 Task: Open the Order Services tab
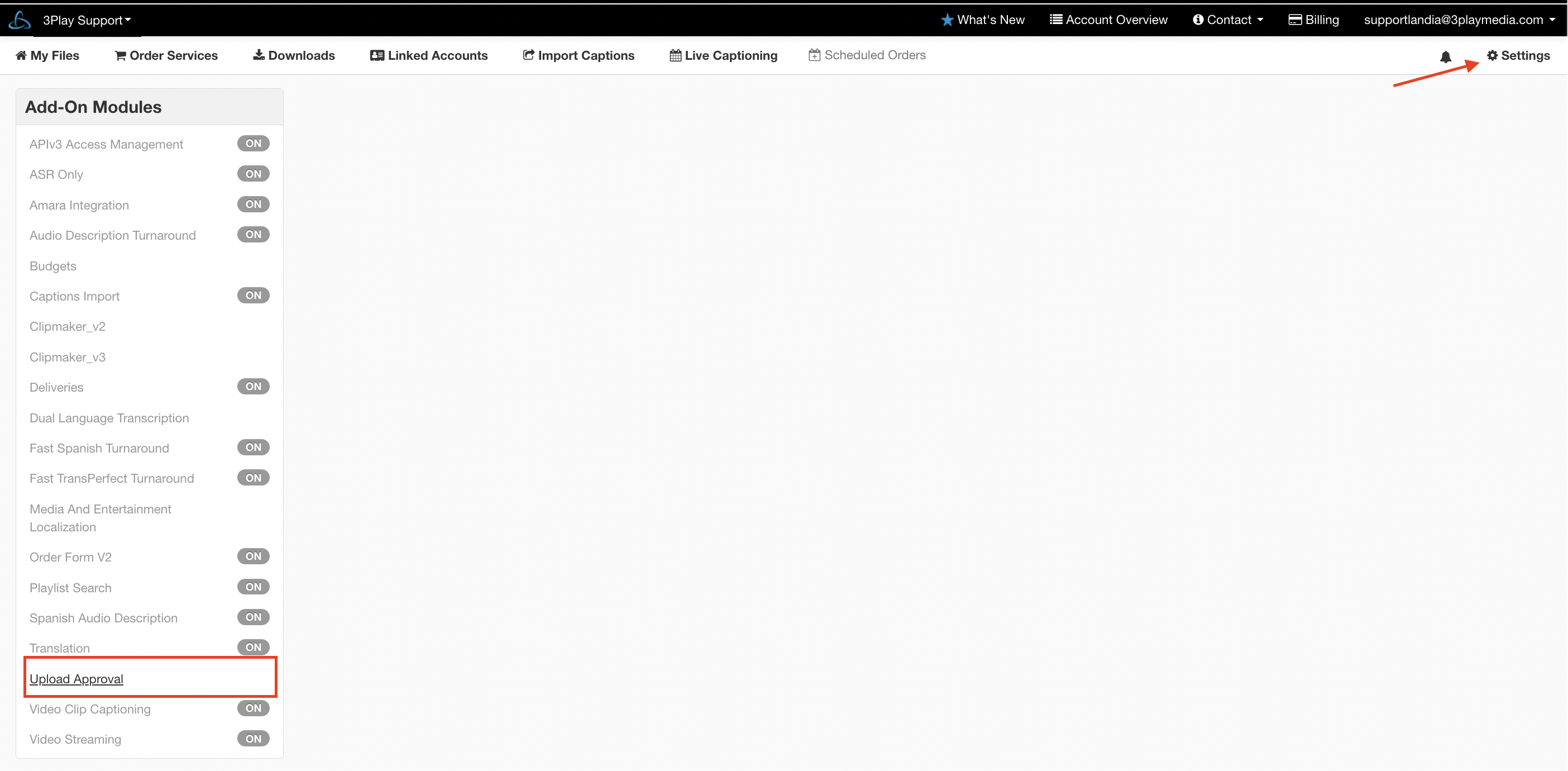166,55
